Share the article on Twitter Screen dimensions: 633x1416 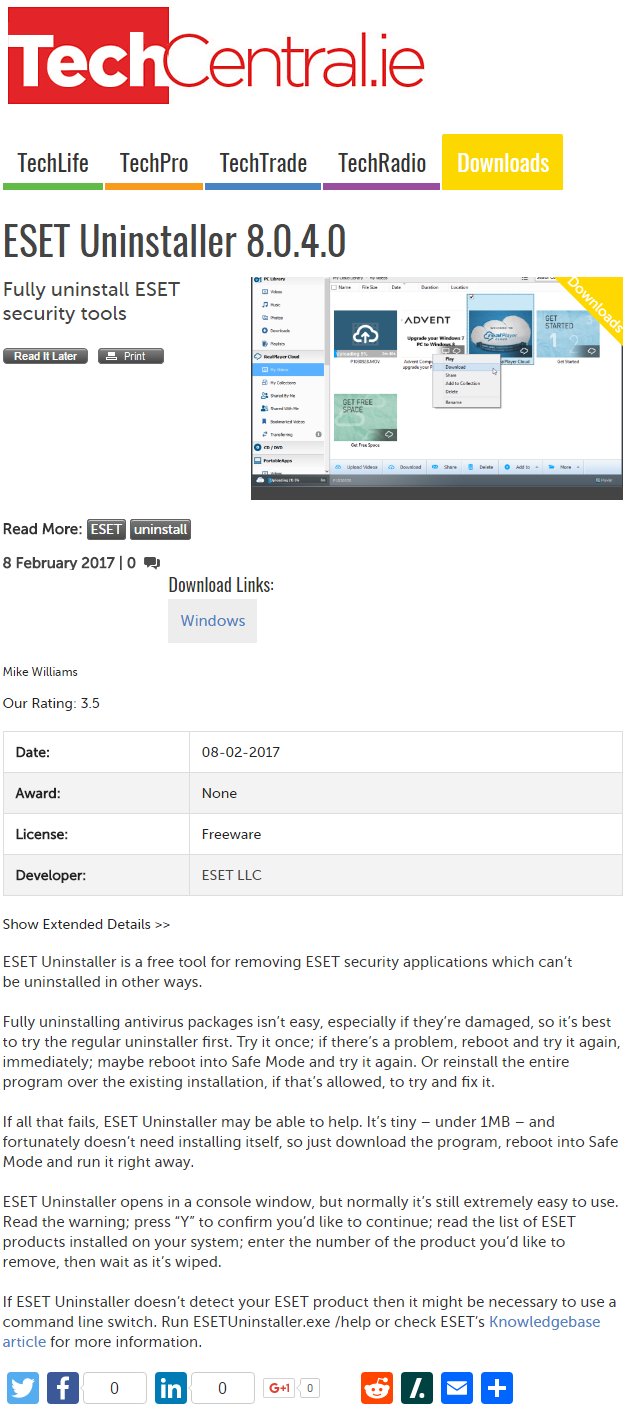click(23, 1387)
